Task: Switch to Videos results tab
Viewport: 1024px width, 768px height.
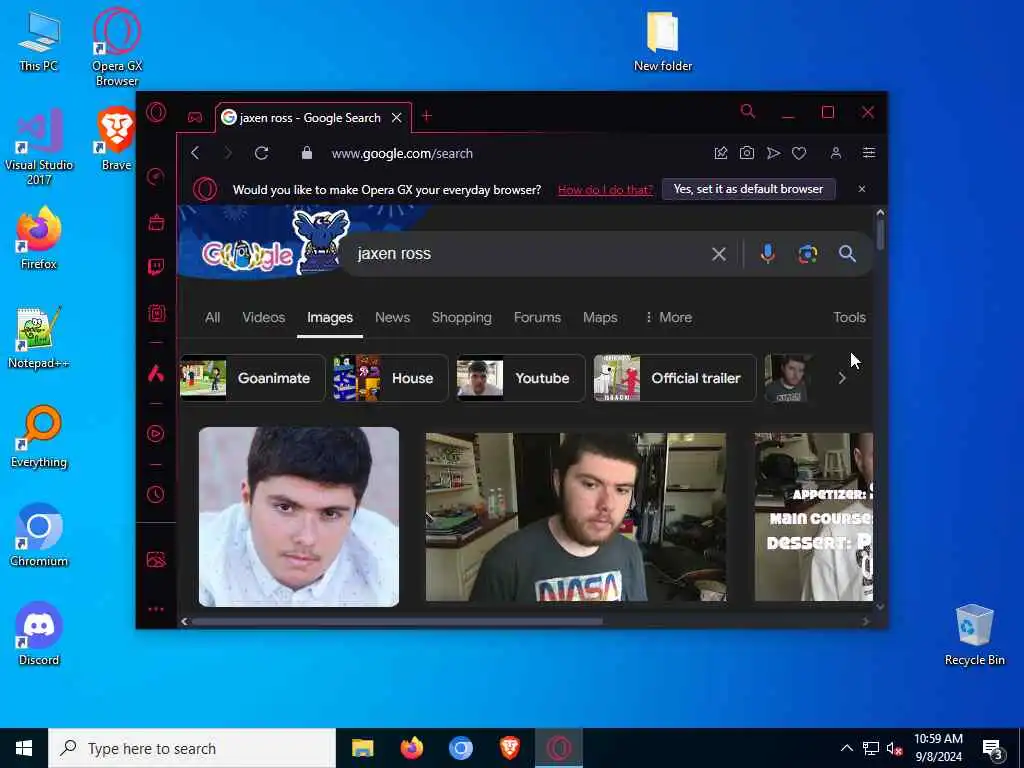Action: [x=263, y=317]
